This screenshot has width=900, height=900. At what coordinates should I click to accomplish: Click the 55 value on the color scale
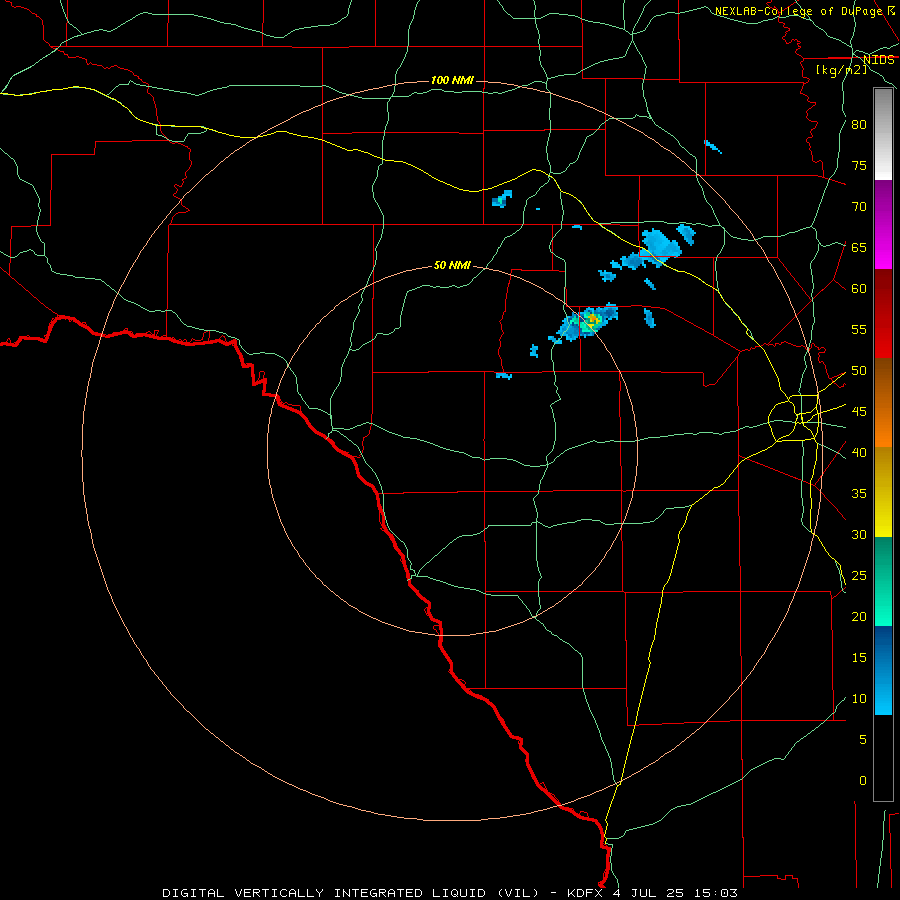(859, 329)
